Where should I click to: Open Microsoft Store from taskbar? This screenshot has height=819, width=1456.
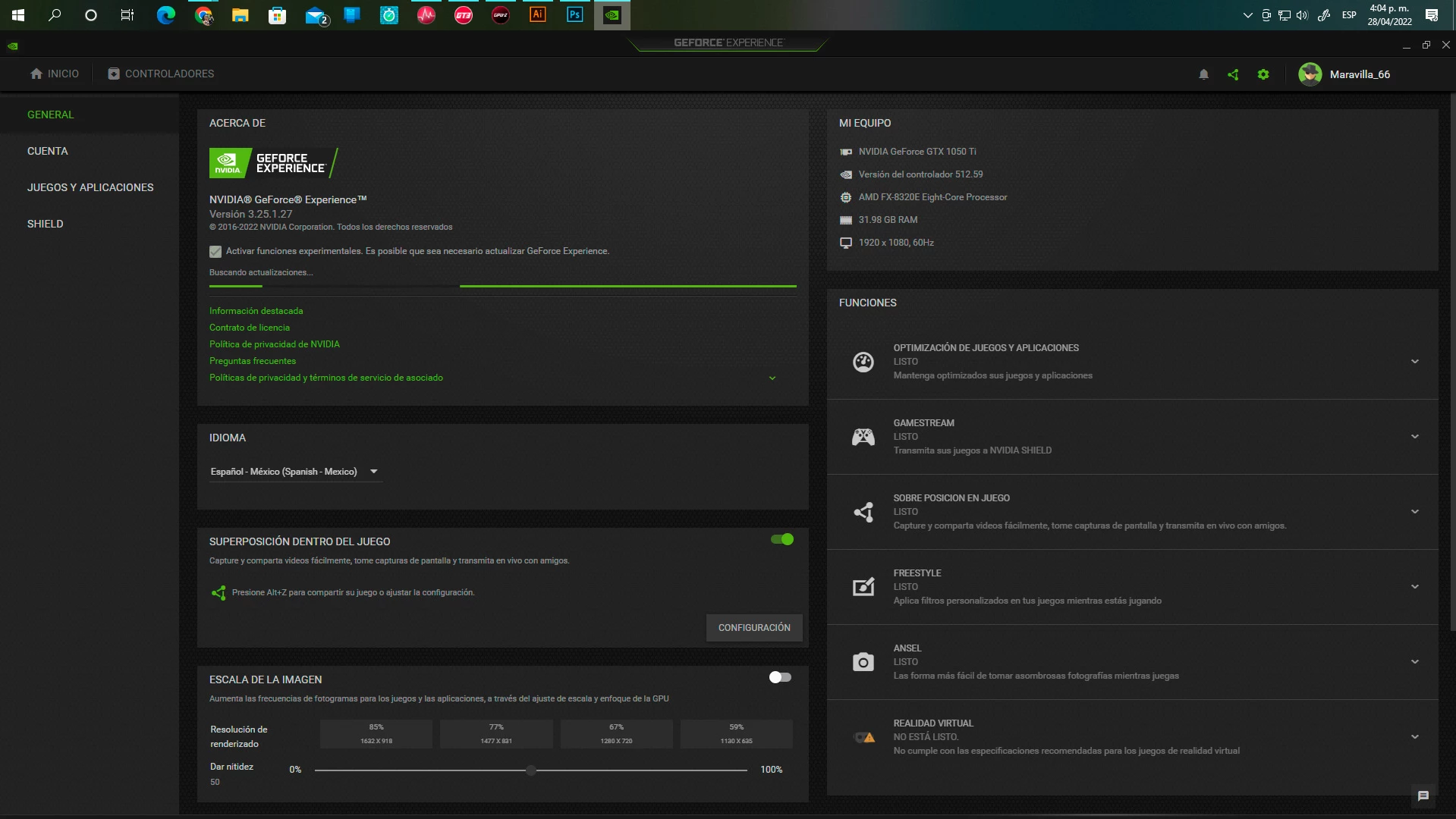pos(278,15)
